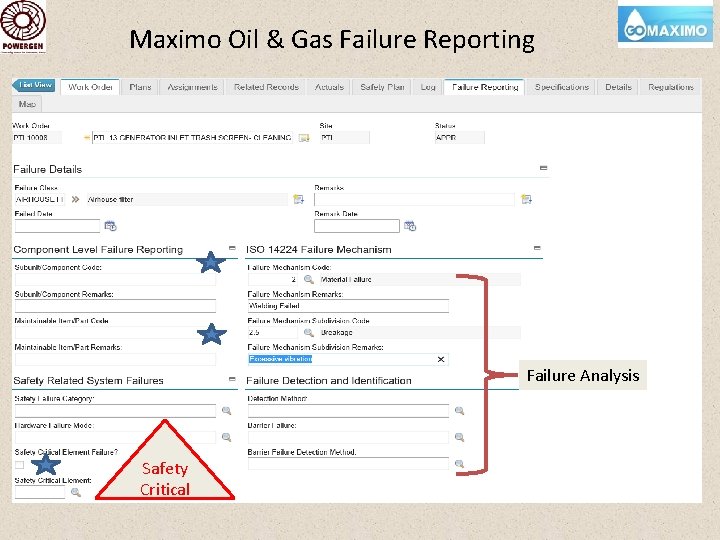Select the Failure Reporting tab

485,87
